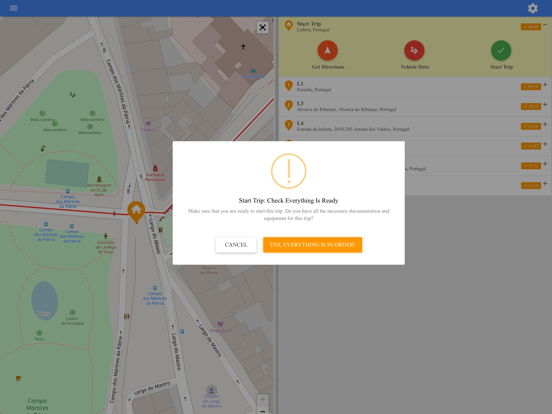Click the 10:26 time badge on L4

(x=531, y=126)
